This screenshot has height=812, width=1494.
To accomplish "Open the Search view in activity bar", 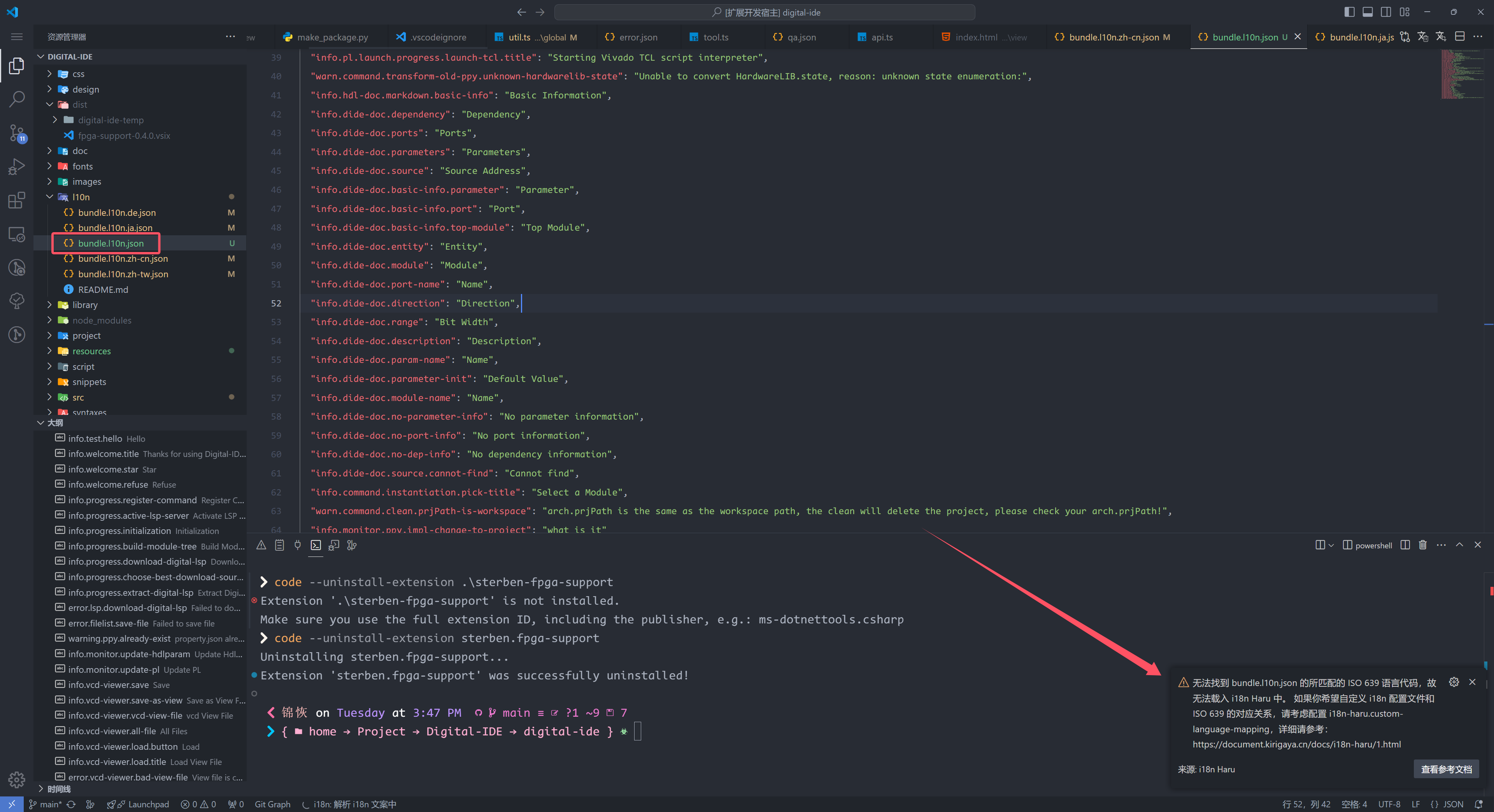I will tap(17, 98).
